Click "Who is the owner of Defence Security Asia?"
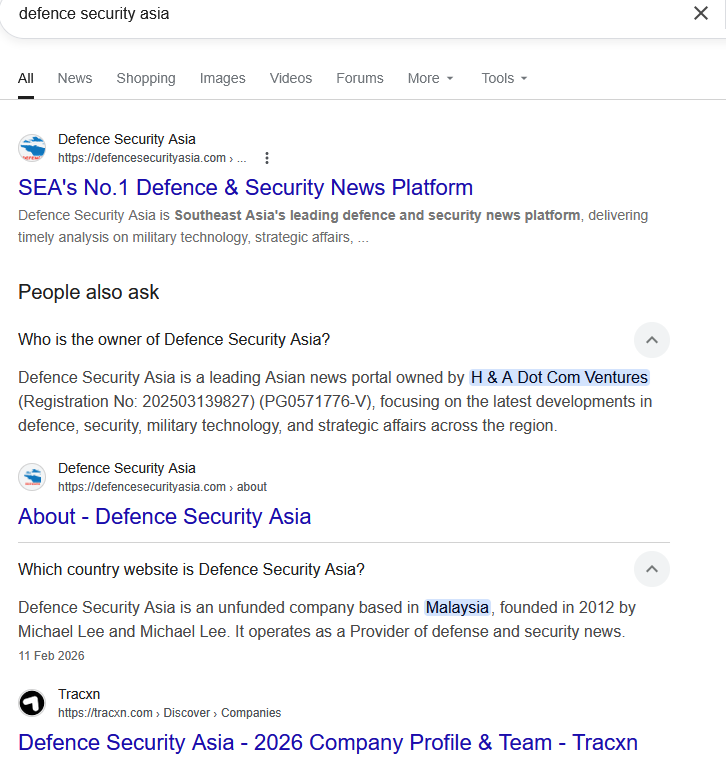Viewport: 726px width, 769px height. (174, 339)
